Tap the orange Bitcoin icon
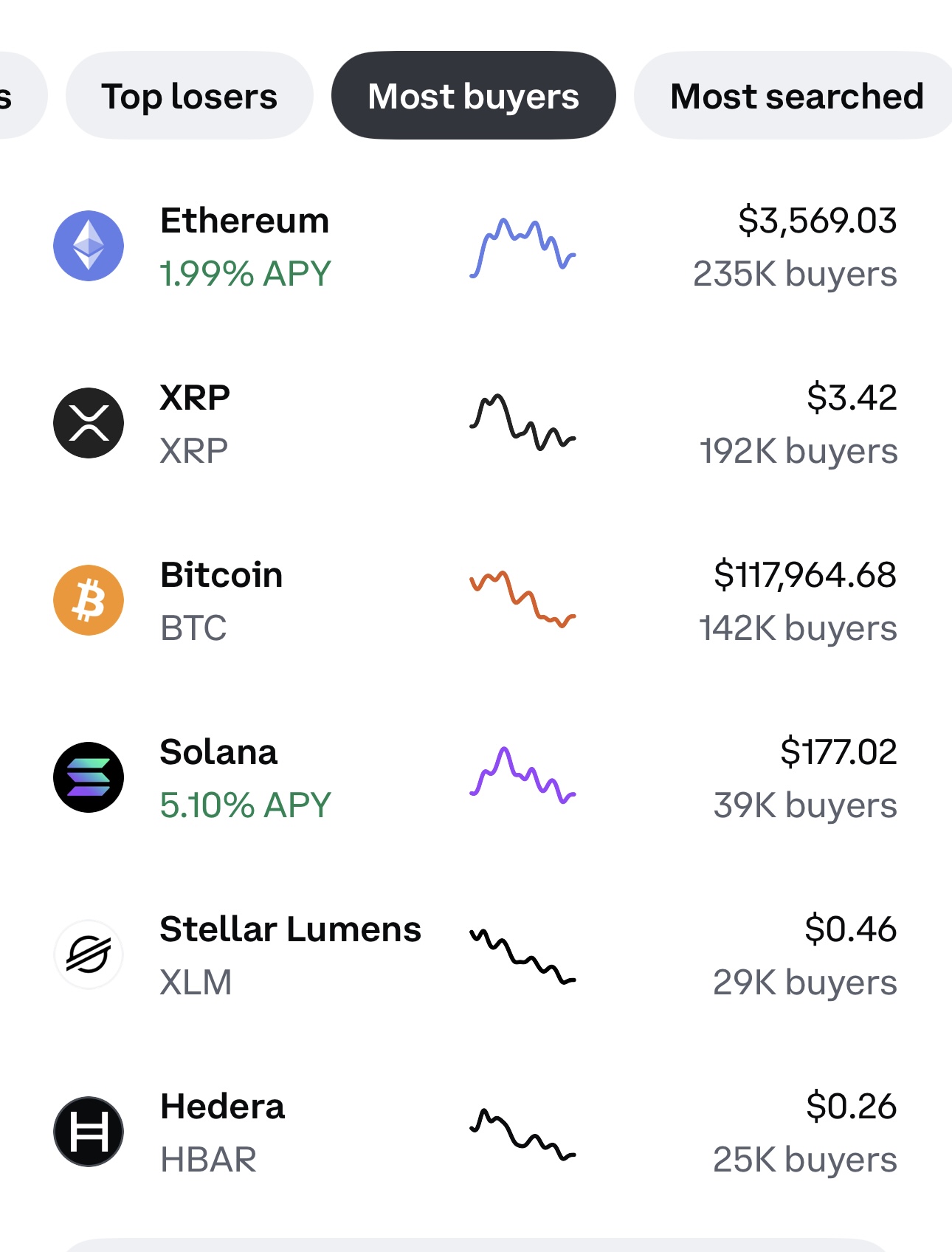Image resolution: width=952 pixels, height=1252 pixels. (89, 600)
